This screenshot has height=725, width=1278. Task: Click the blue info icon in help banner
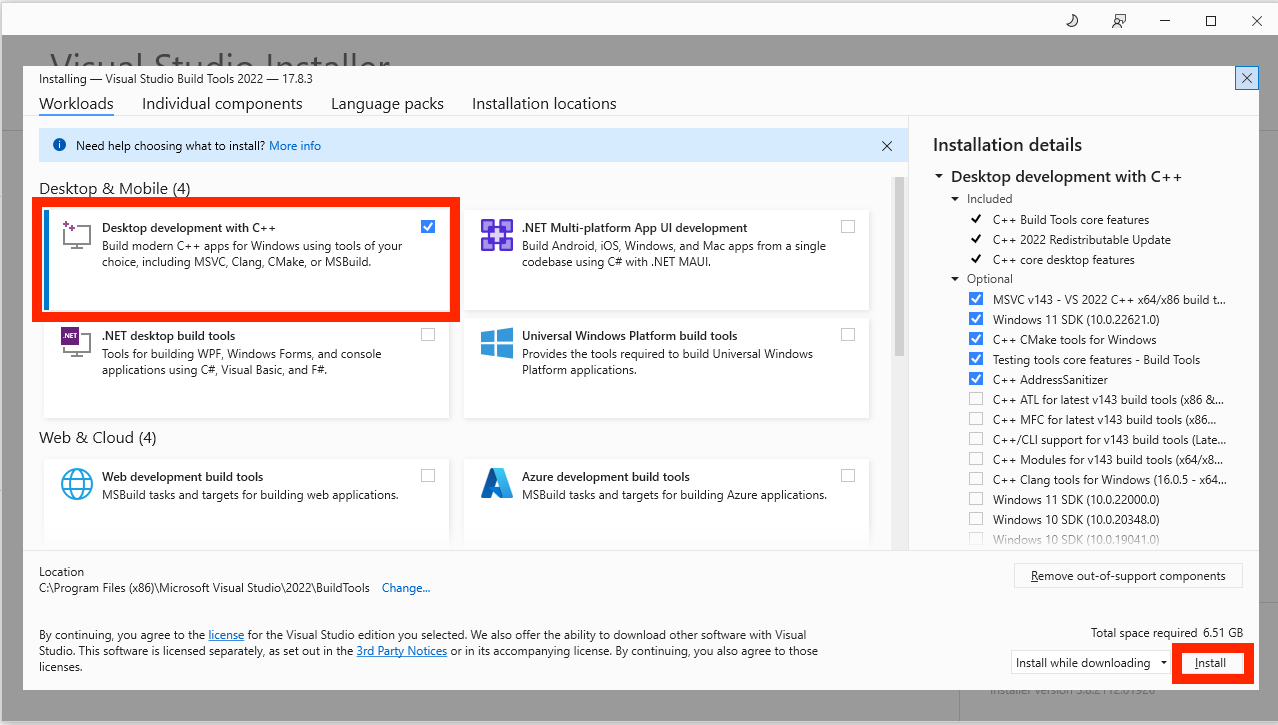click(58, 146)
